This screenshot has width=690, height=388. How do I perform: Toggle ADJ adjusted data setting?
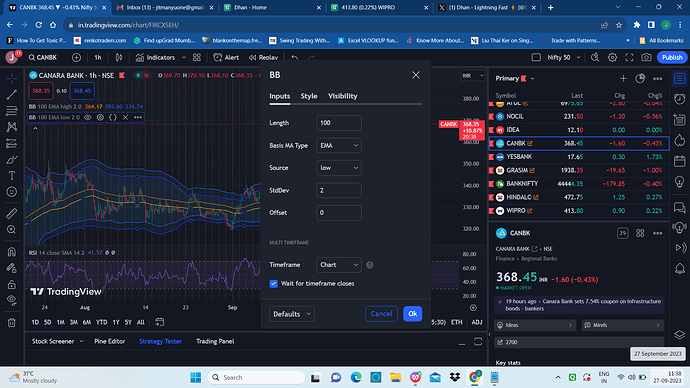click(x=477, y=322)
